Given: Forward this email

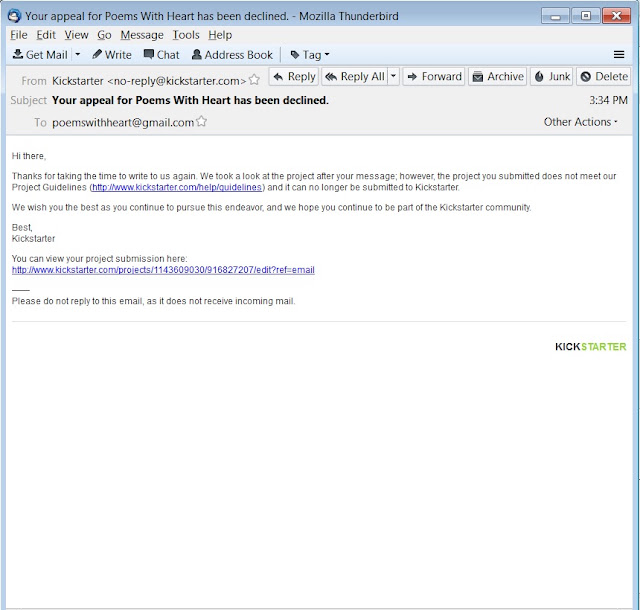Looking at the screenshot, I should 434,76.
